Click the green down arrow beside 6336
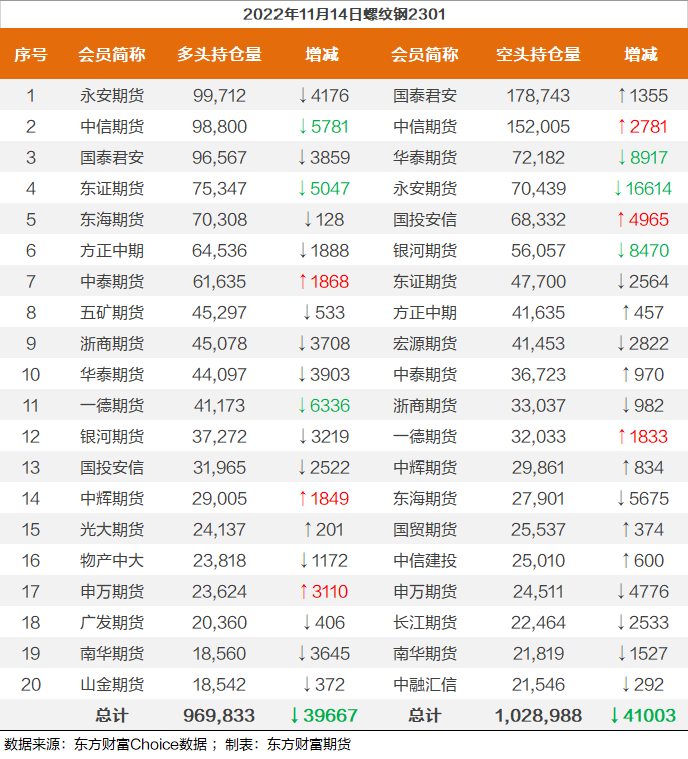 (303, 406)
